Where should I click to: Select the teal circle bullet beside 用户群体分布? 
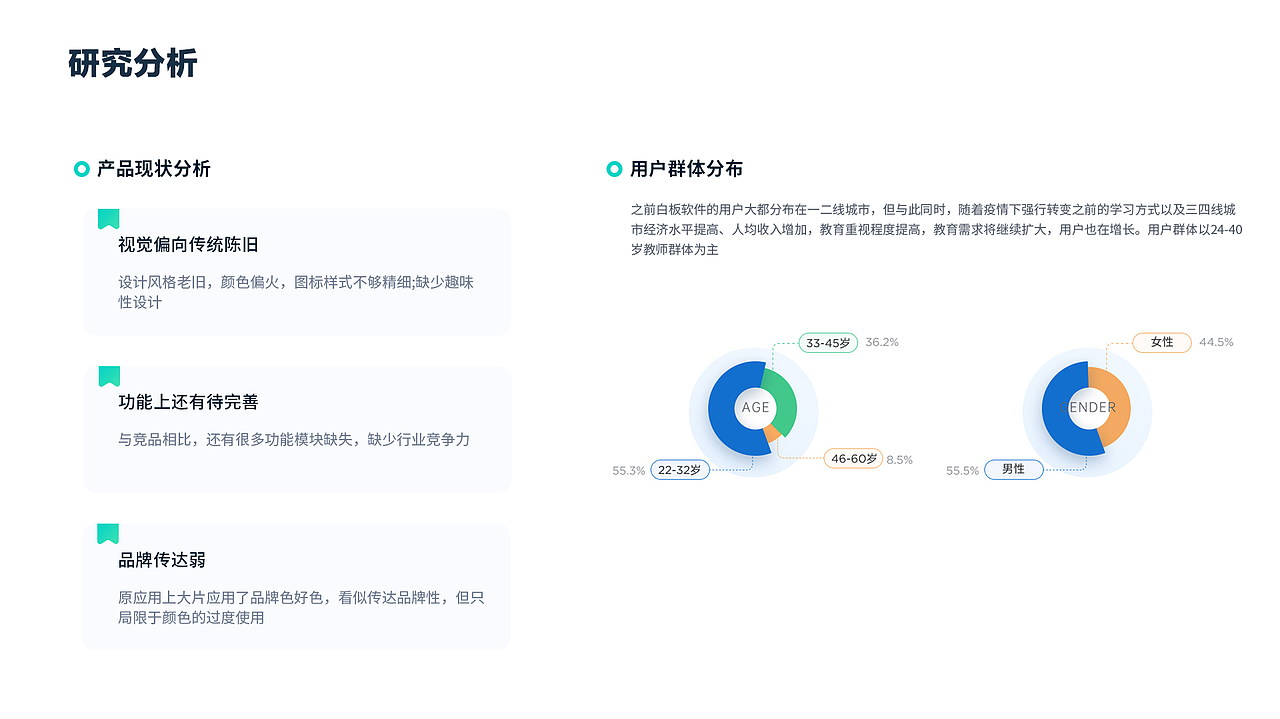coord(614,169)
